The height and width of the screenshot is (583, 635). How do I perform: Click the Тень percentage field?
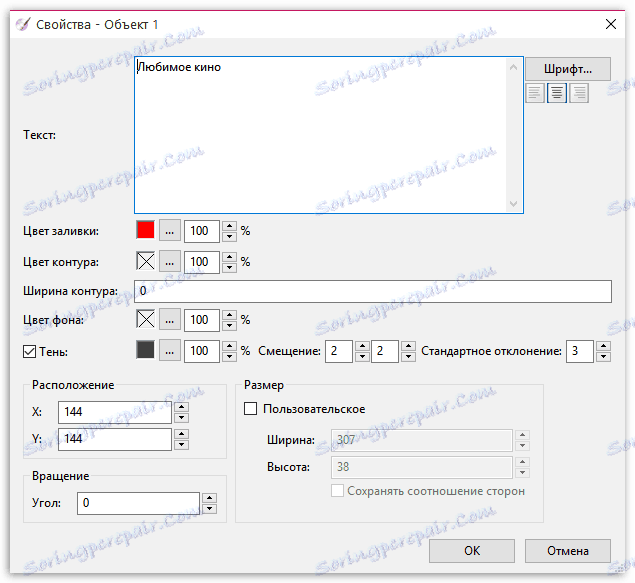click(x=202, y=351)
